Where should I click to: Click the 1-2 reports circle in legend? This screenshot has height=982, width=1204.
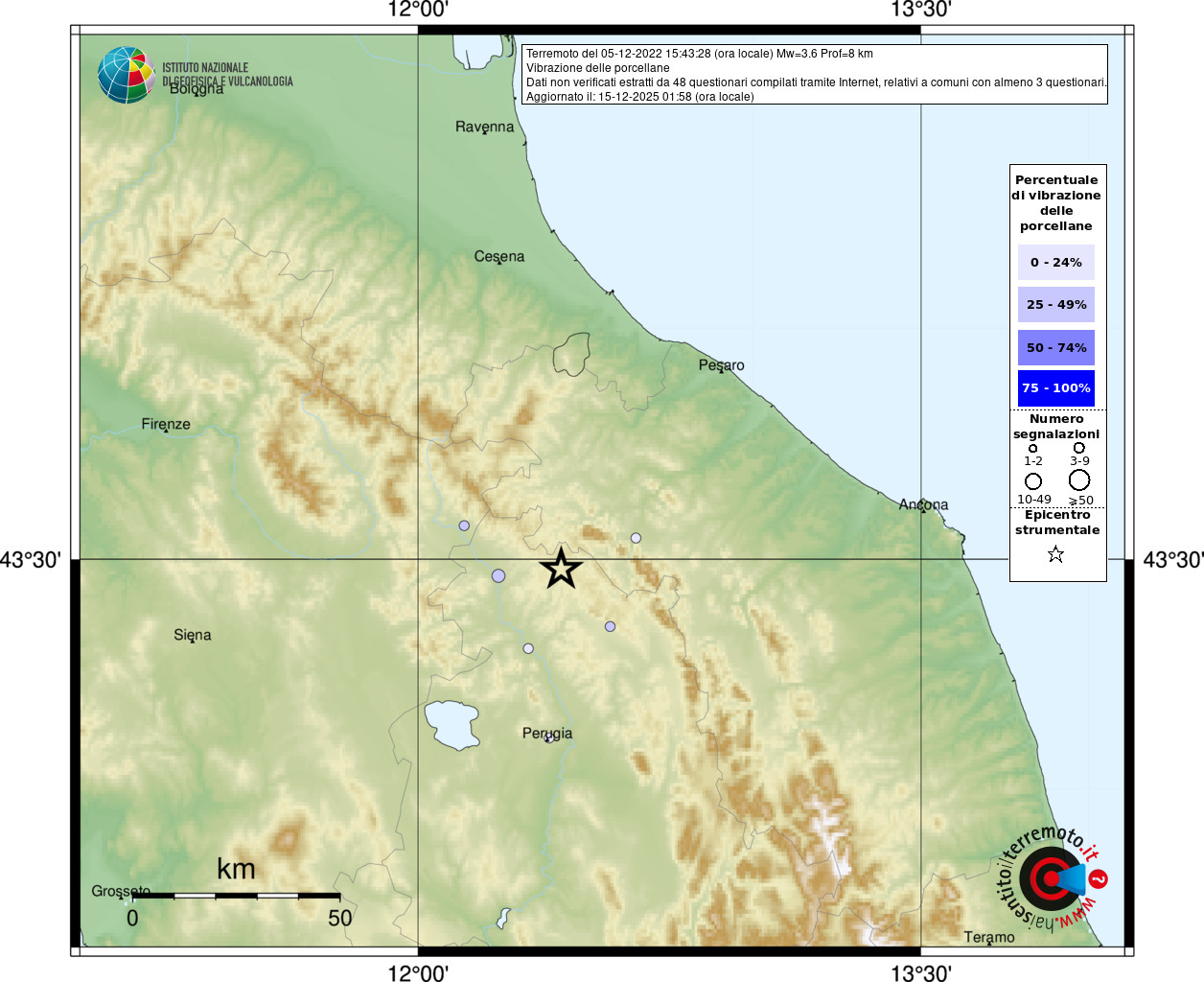(x=1032, y=448)
